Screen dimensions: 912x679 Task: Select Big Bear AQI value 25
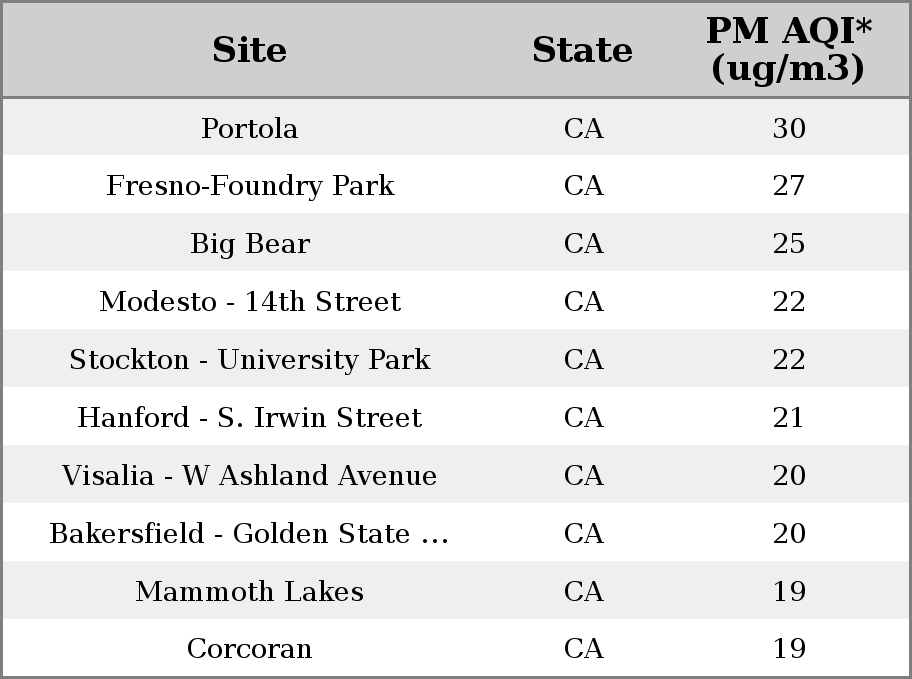point(789,244)
